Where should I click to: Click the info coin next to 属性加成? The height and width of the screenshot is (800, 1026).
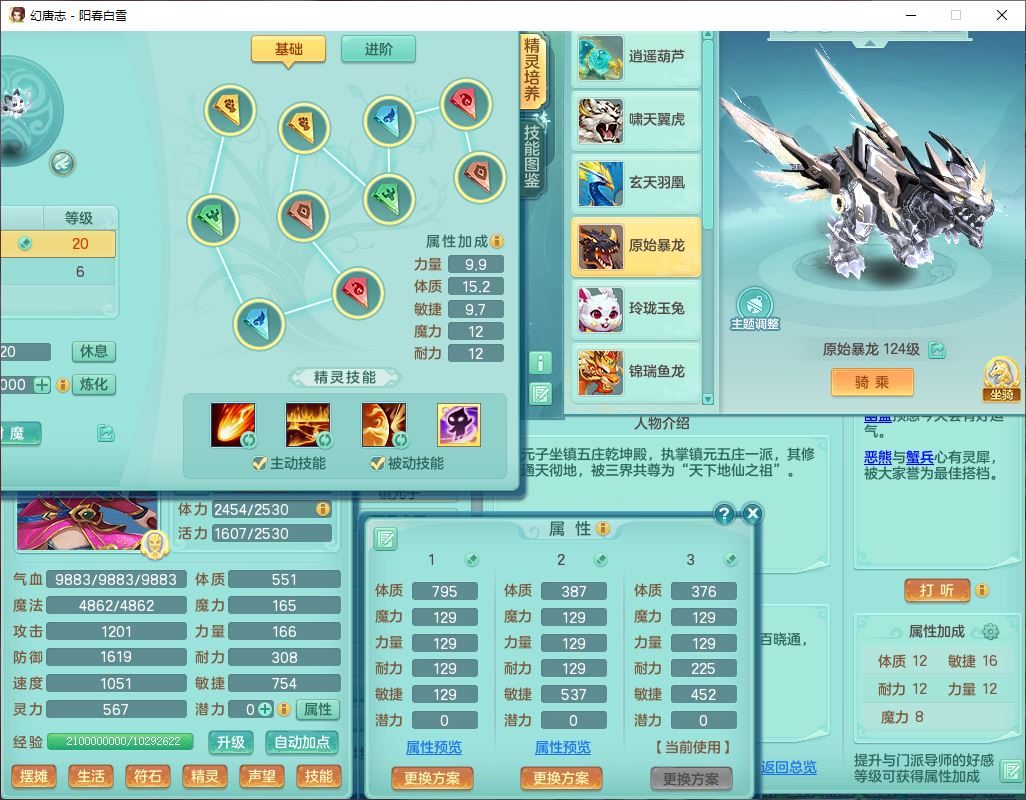(497, 241)
